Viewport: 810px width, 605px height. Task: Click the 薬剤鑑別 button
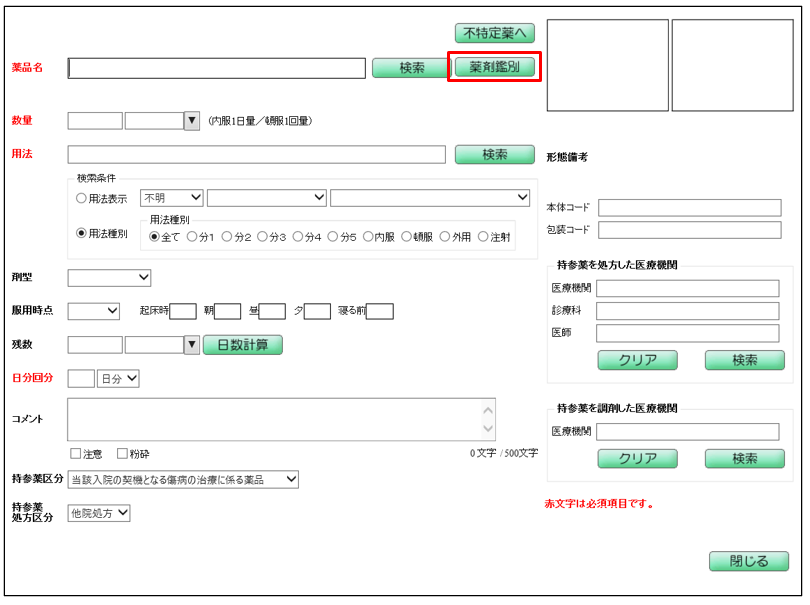(x=494, y=67)
